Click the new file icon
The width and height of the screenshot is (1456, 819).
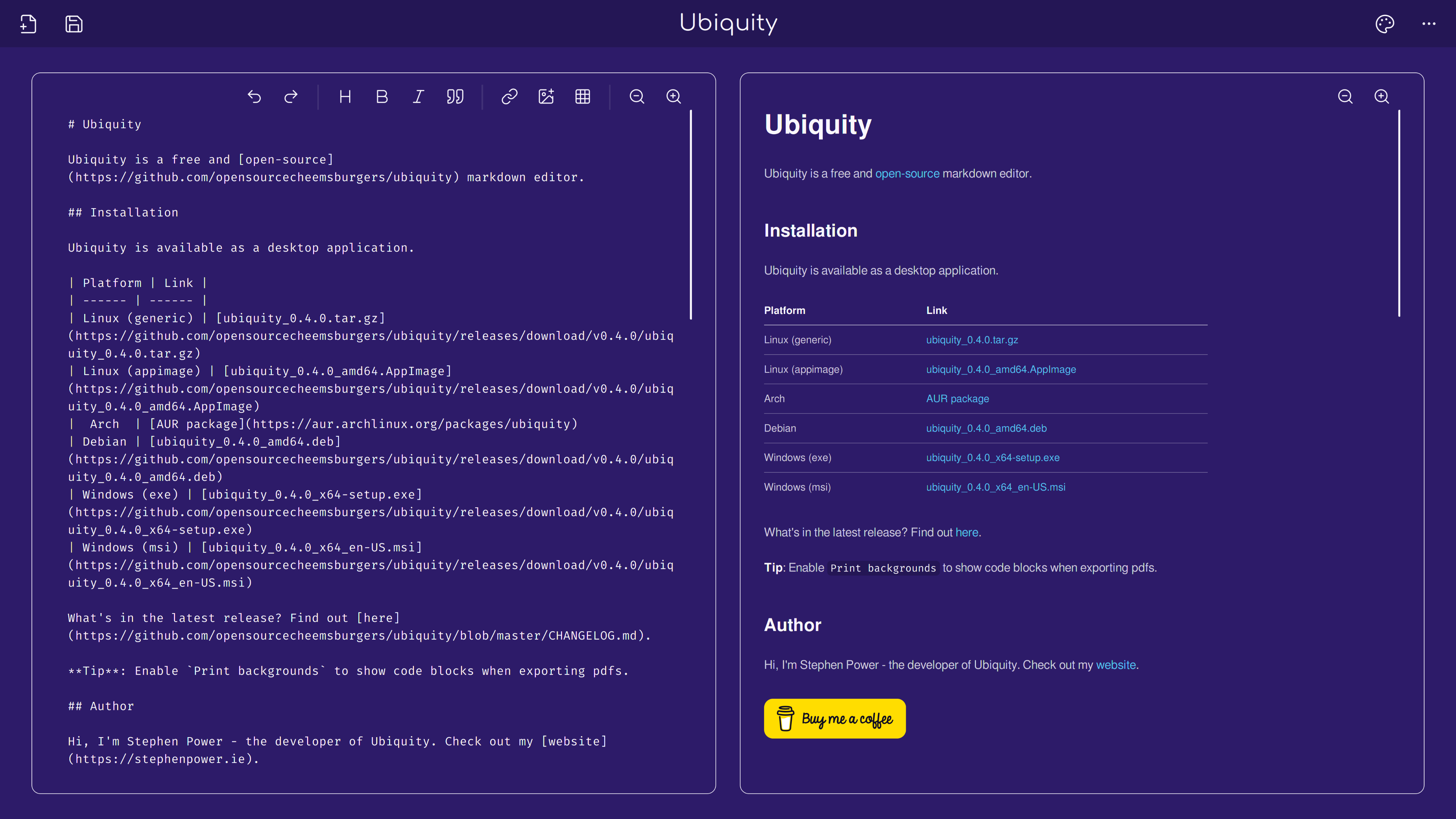click(28, 24)
